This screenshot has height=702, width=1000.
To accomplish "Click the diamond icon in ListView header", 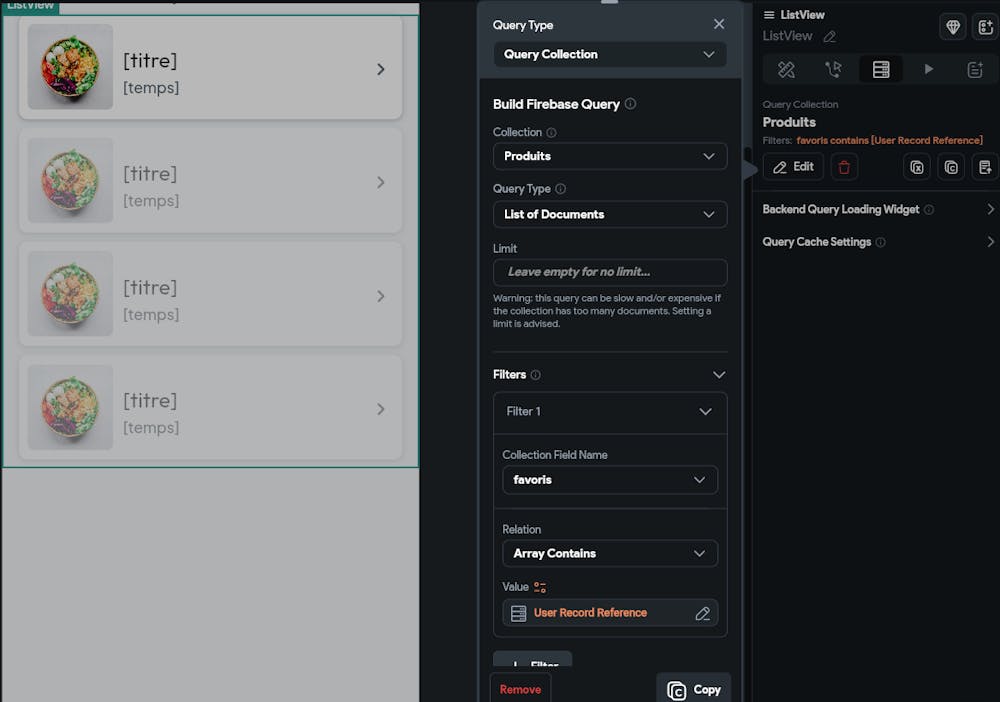I will (953, 27).
